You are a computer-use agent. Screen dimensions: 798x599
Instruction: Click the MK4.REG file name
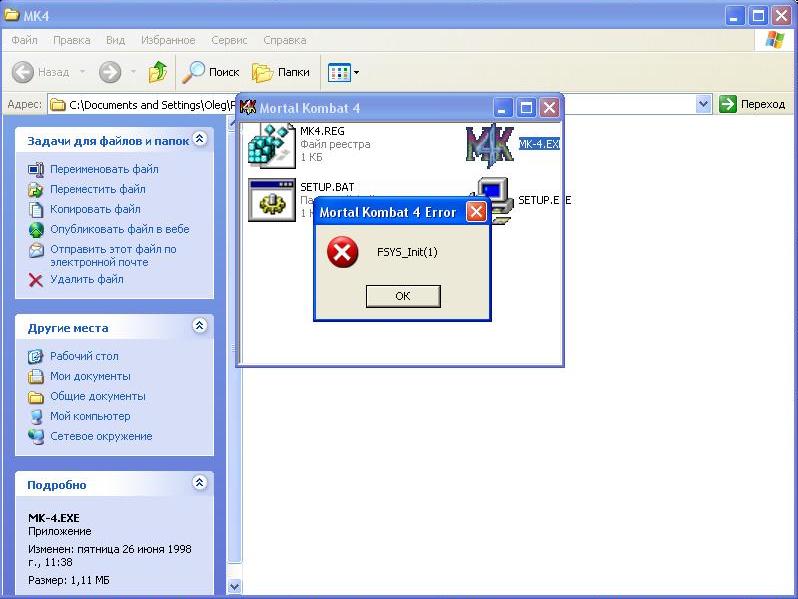(322, 131)
